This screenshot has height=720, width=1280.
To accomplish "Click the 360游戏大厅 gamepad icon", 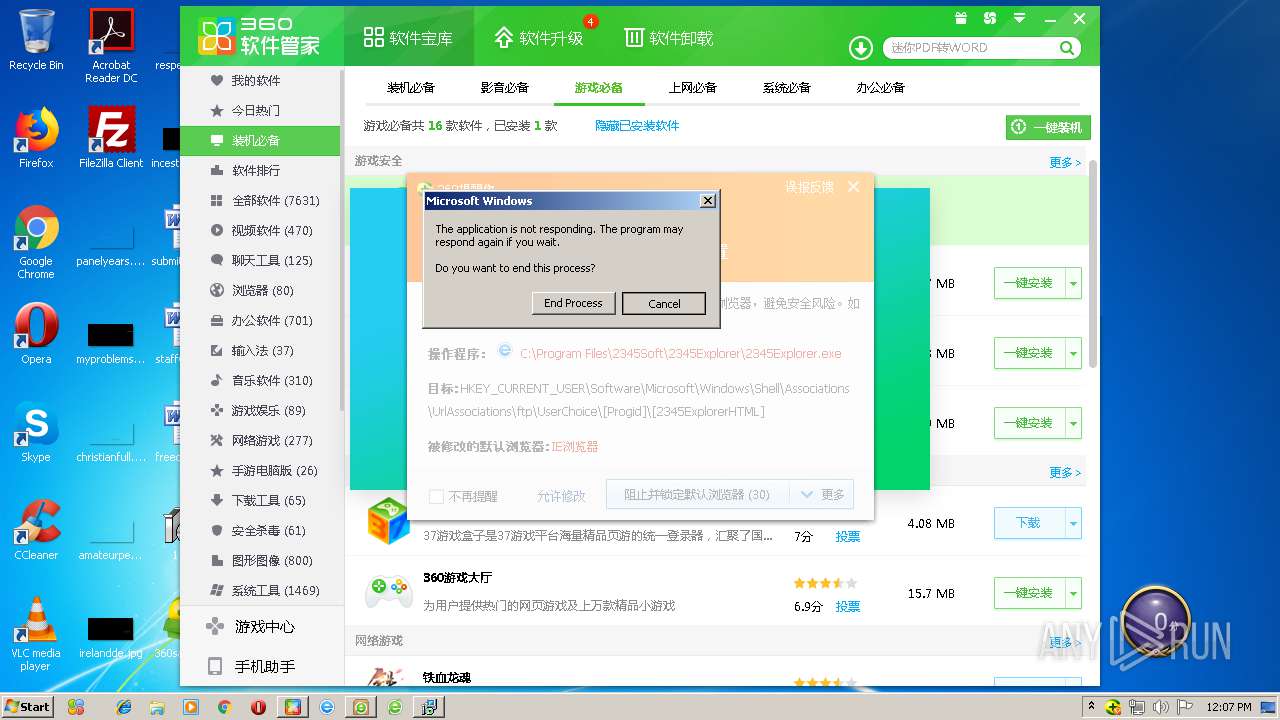I will click(388, 591).
